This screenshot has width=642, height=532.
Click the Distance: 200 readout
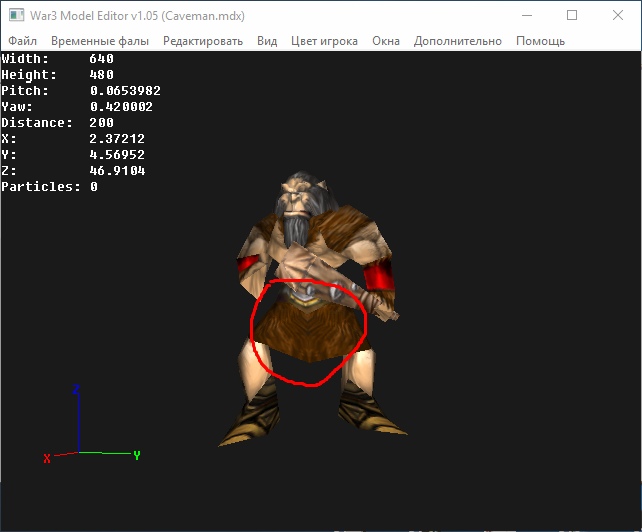tap(57, 122)
